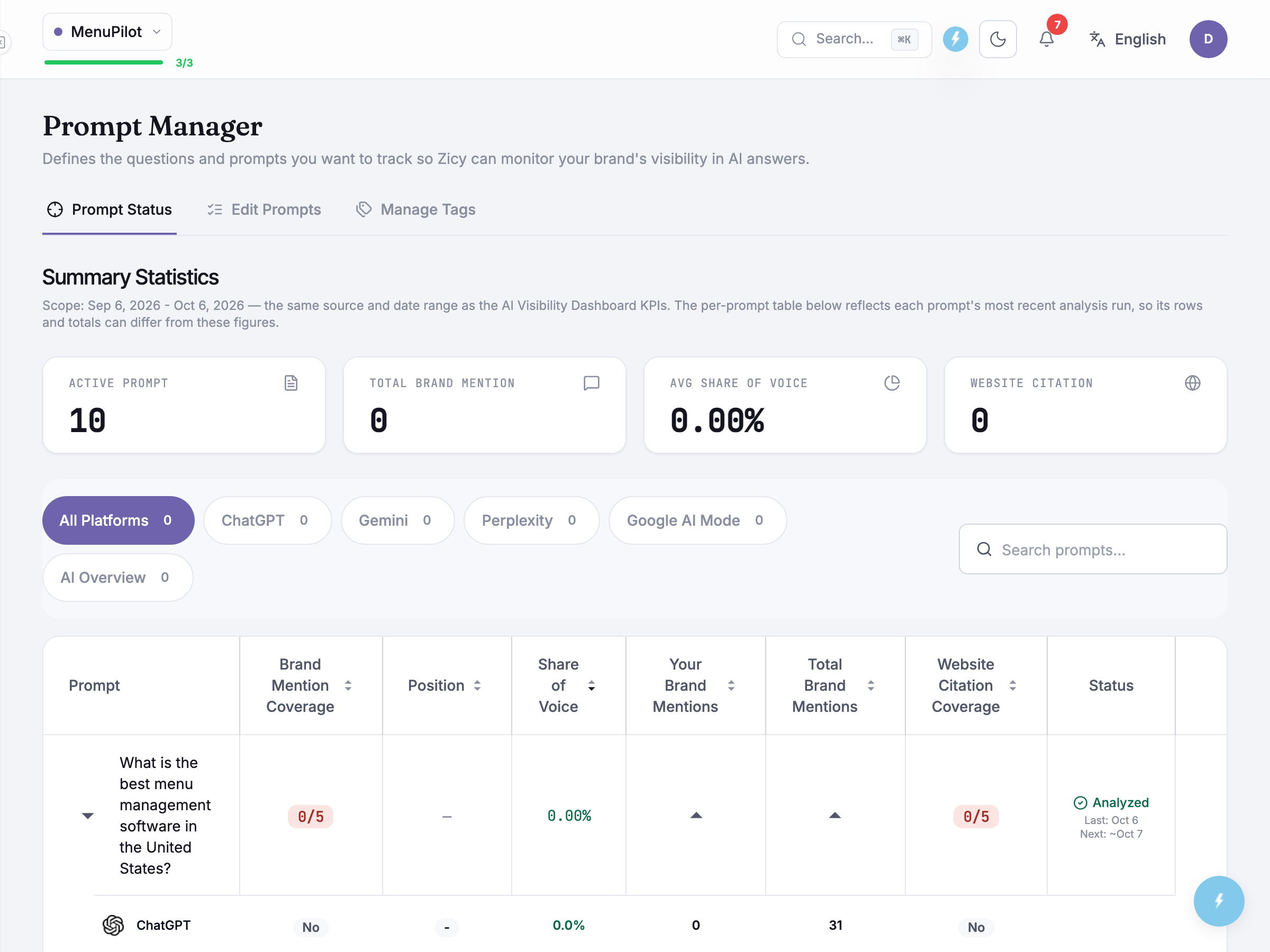Sort by Position column
1270x952 pixels.
477,685
